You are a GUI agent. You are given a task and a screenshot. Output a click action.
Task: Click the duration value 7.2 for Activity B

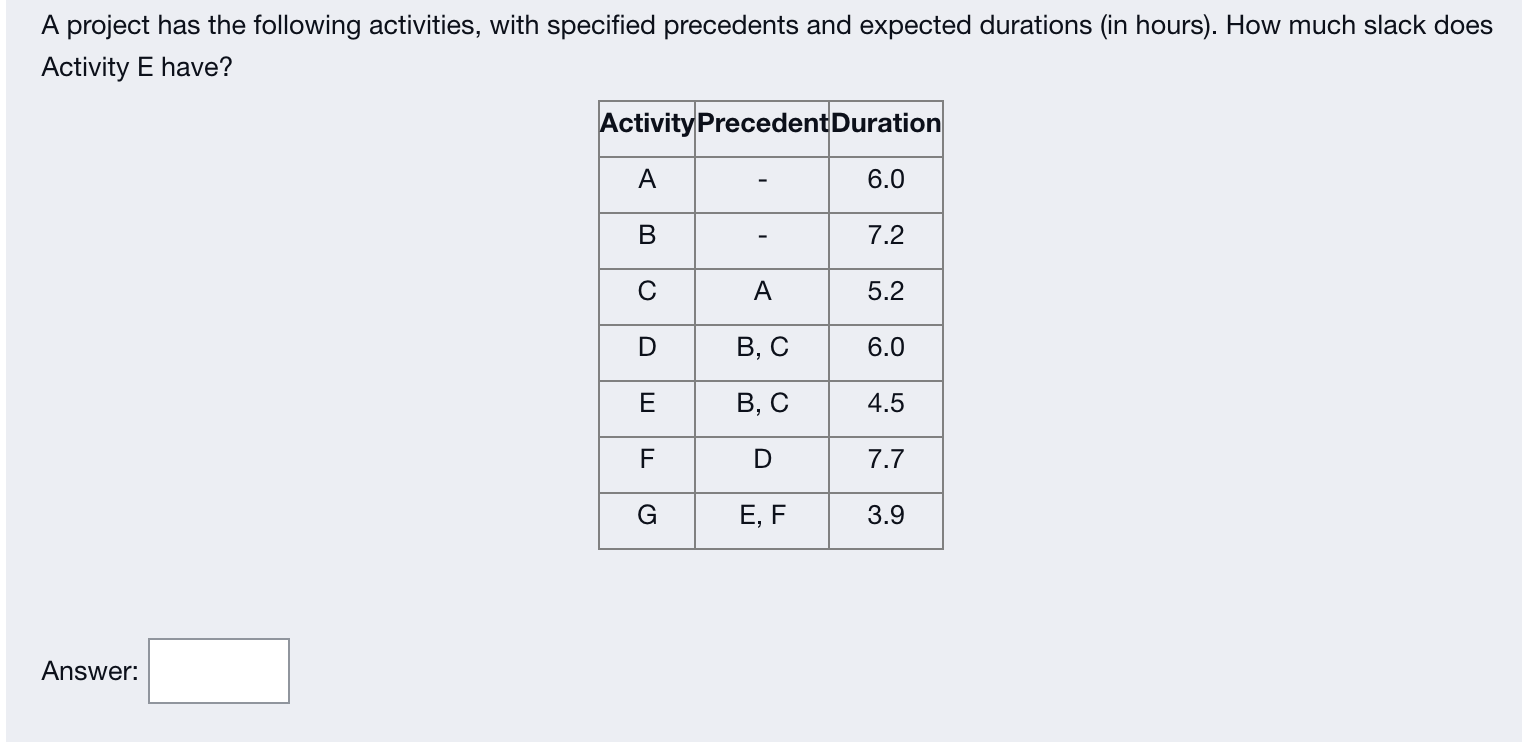point(884,237)
